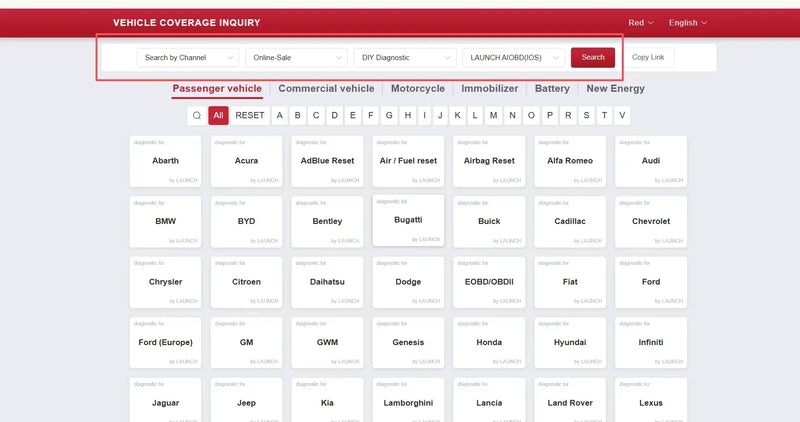Viewport: 800px width, 422px height.
Task: Click the magnifier search icon beside All
Action: [x=196, y=115]
